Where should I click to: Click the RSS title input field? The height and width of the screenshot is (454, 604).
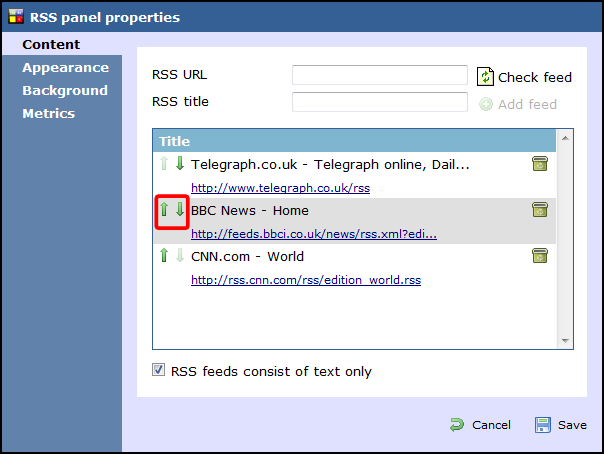(380, 102)
